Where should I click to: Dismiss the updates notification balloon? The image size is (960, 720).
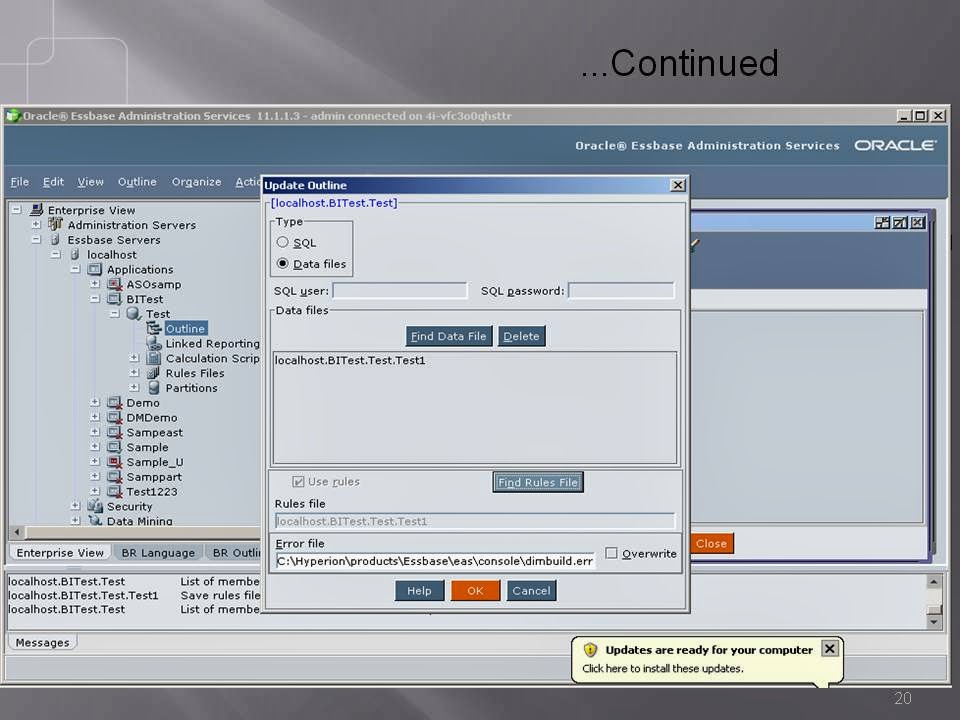829,648
